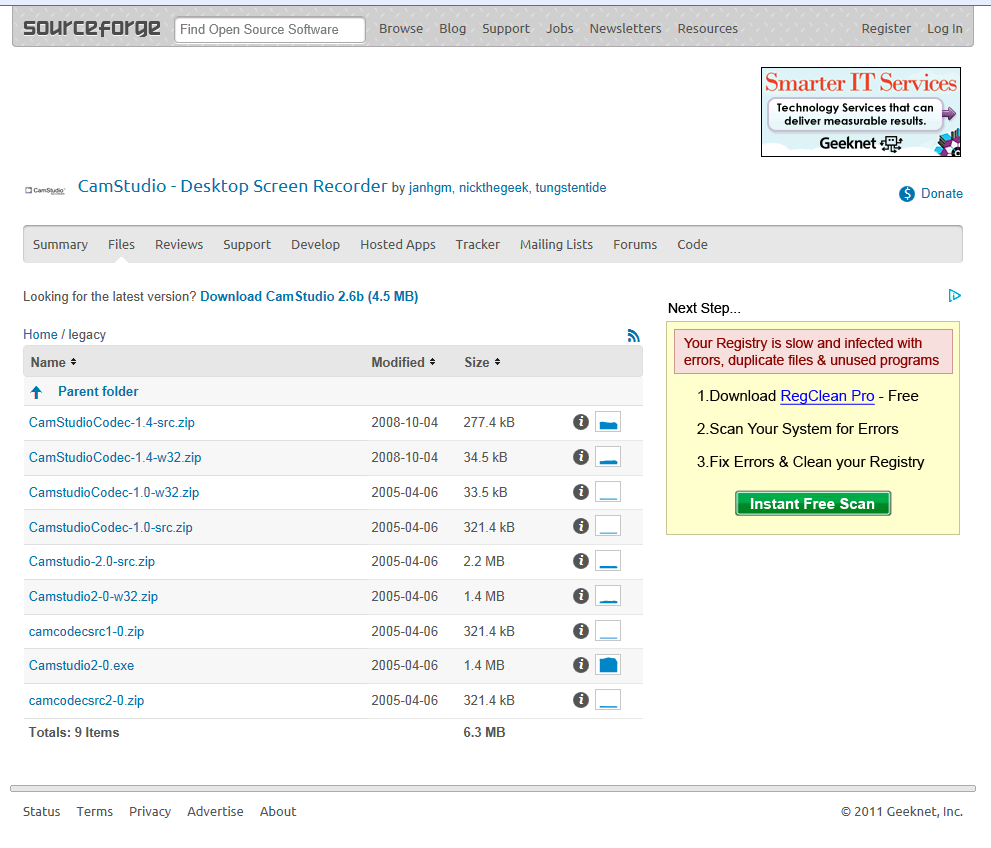Viewport: 991px width, 848px height.
Task: Click the CamStudio project logo
Action: pyautogui.click(x=45, y=190)
